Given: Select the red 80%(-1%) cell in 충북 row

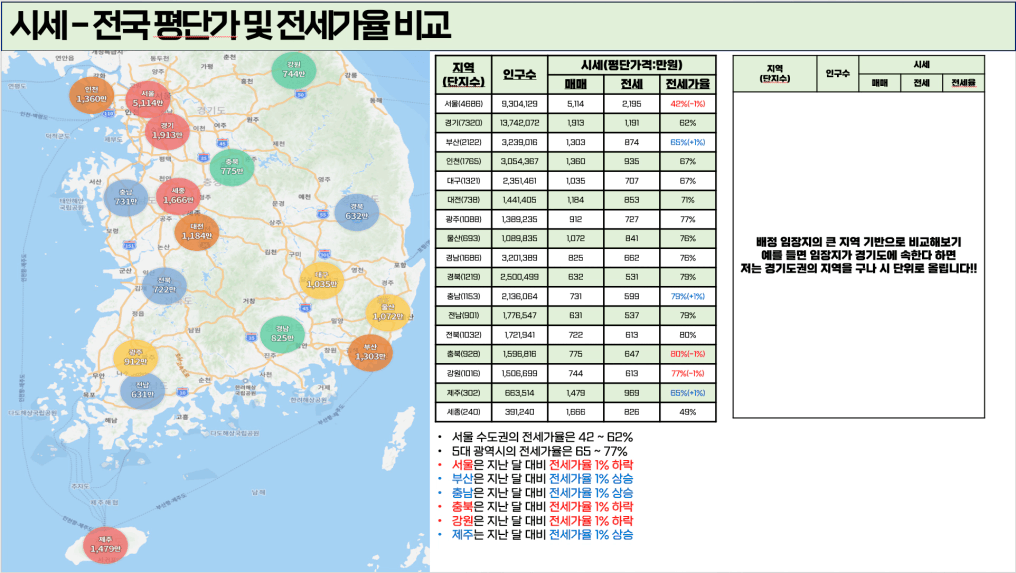Looking at the screenshot, I should coord(687,354).
